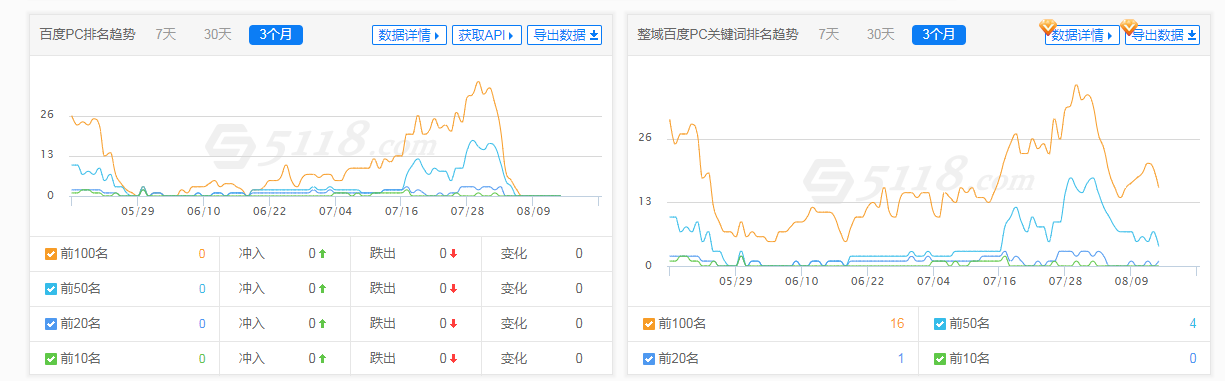Switch left chart to 7天 range
Screen dimensions: 1225x381
pos(166,34)
